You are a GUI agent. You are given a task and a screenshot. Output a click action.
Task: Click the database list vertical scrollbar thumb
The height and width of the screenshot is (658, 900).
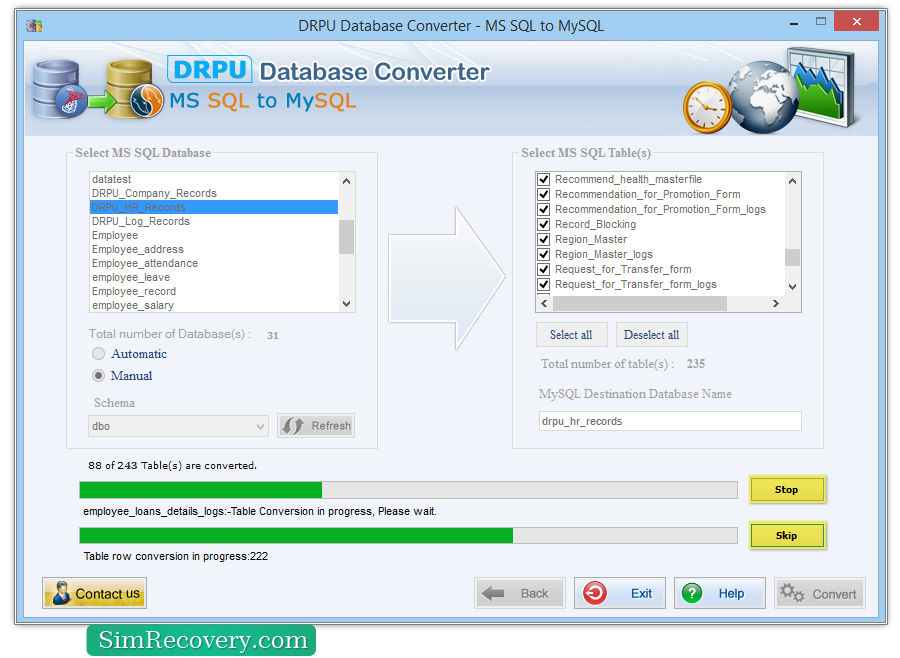346,237
